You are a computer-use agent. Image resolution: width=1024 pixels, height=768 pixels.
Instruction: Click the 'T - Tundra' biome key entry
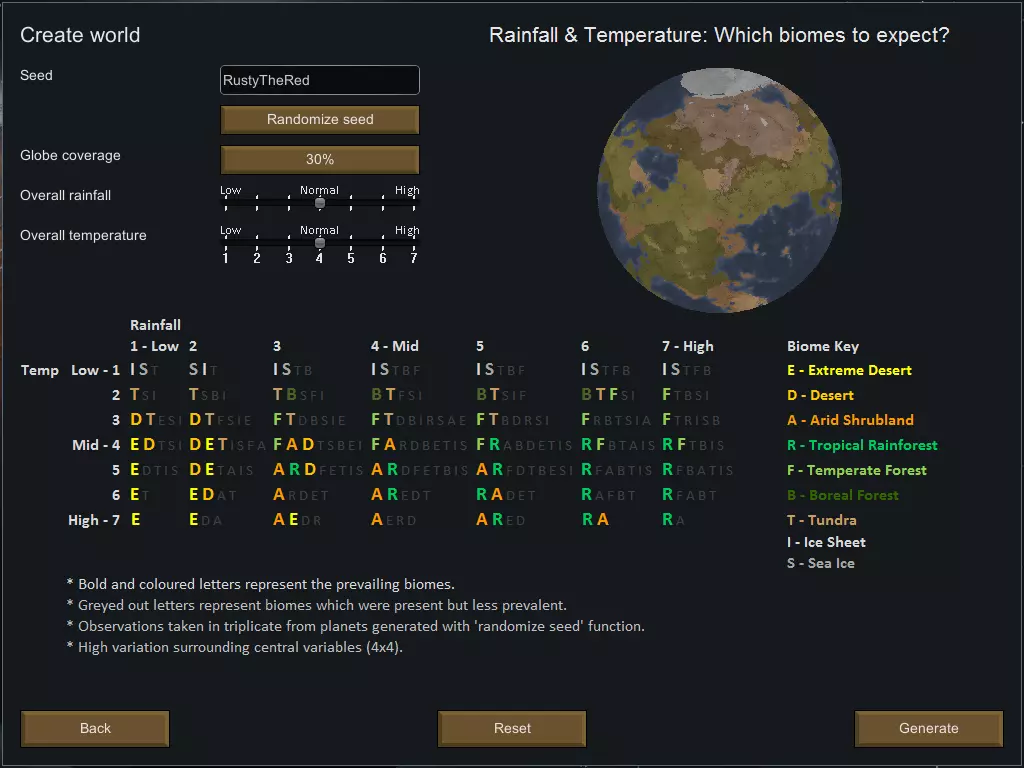point(822,520)
